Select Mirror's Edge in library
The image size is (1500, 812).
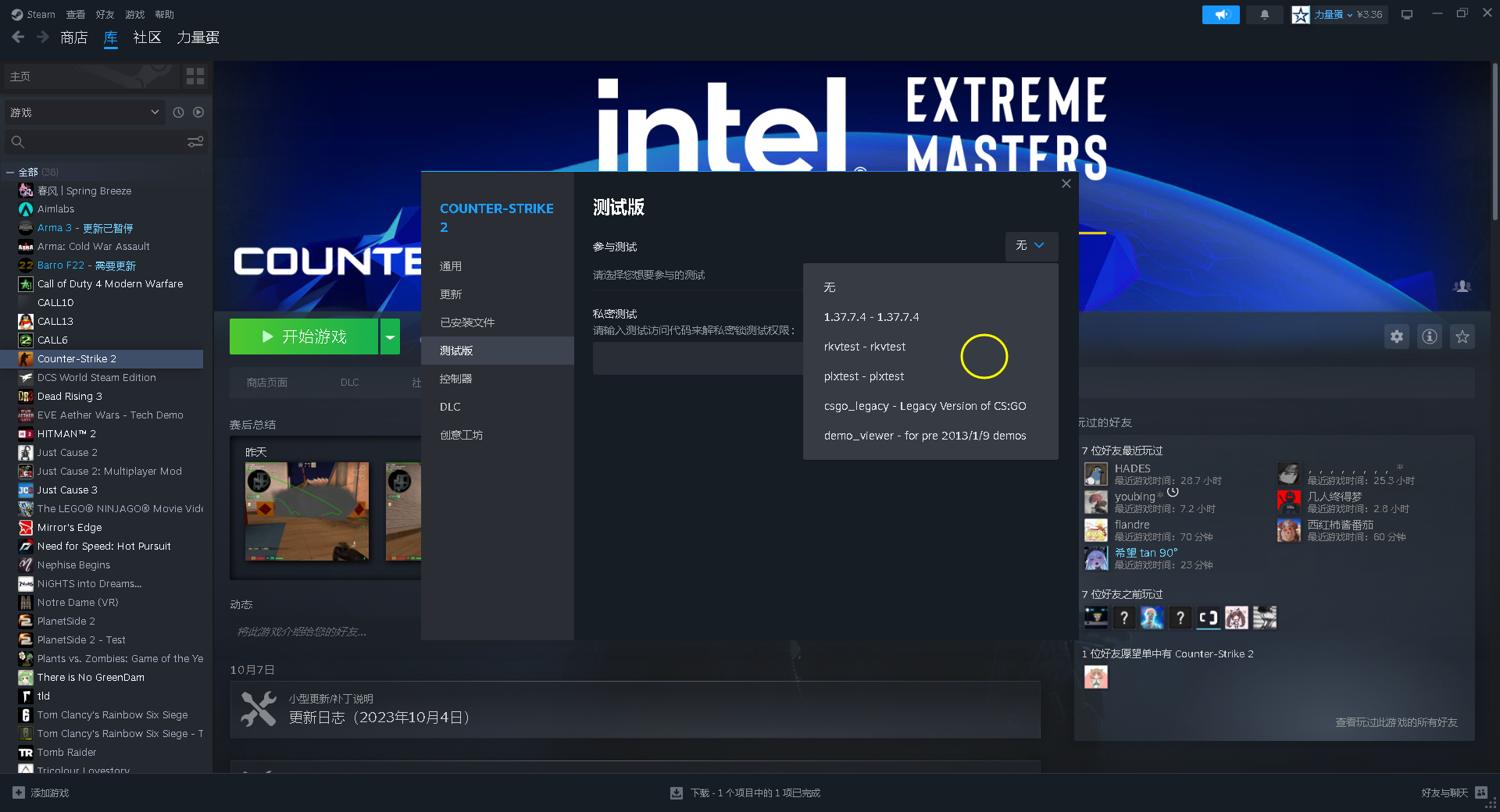pos(70,528)
